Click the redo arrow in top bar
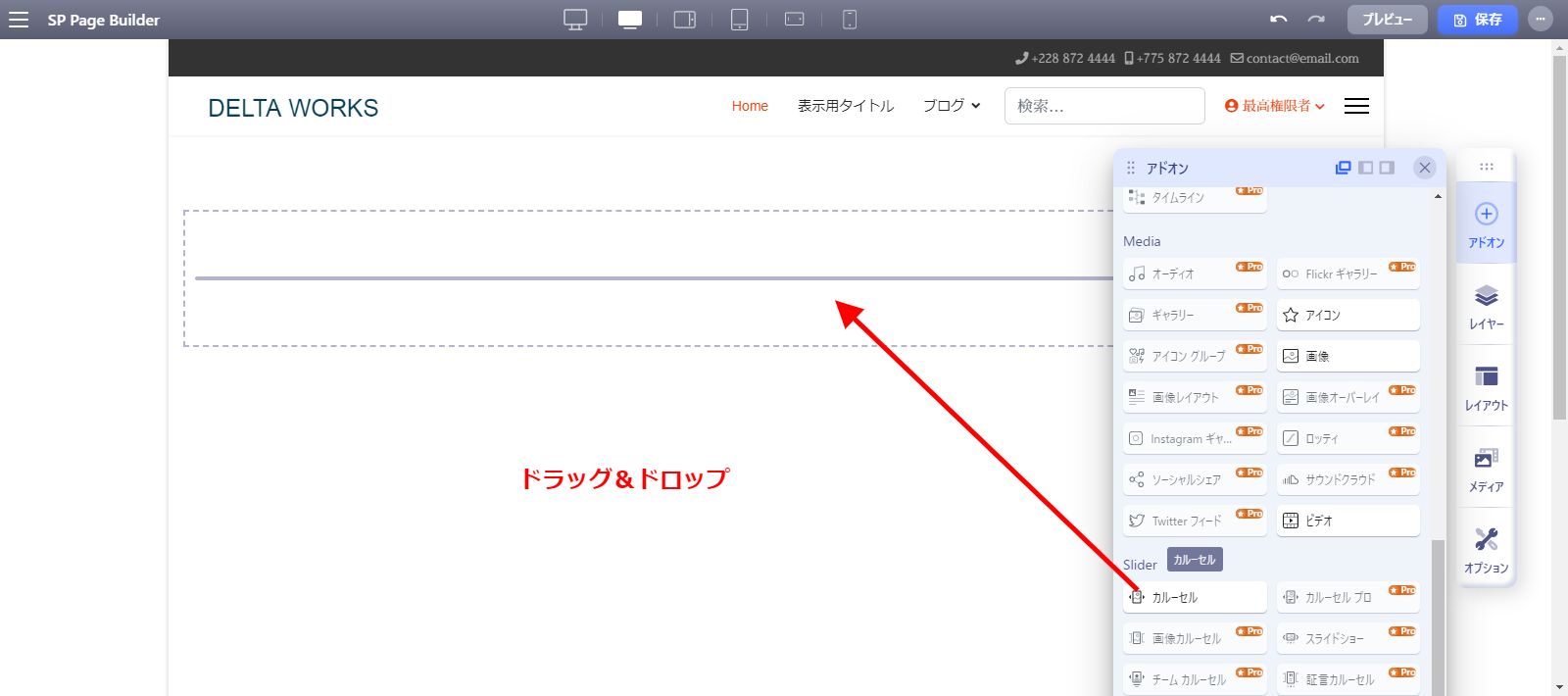This screenshot has width=1568, height=696. tap(1316, 20)
